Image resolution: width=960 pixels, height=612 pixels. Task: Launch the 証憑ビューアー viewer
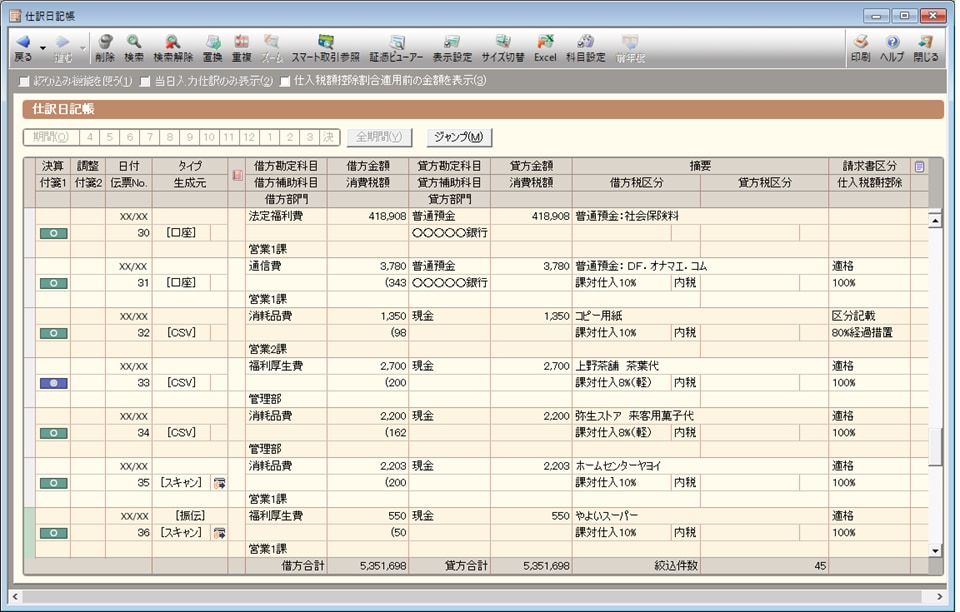[397, 47]
